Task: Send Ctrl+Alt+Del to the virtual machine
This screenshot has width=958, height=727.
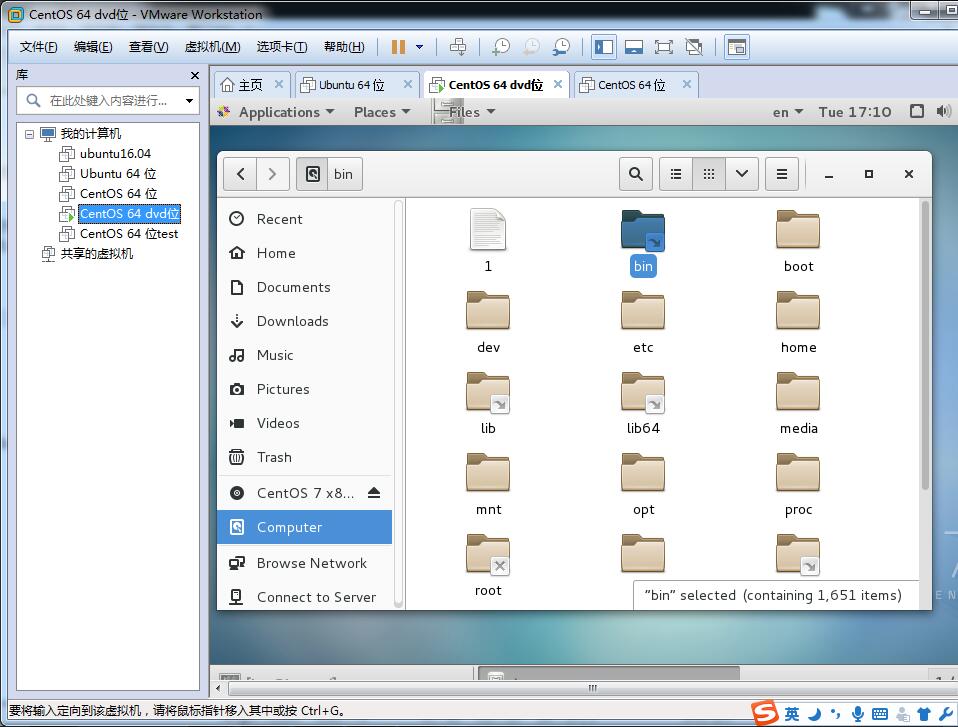Action: click(458, 47)
